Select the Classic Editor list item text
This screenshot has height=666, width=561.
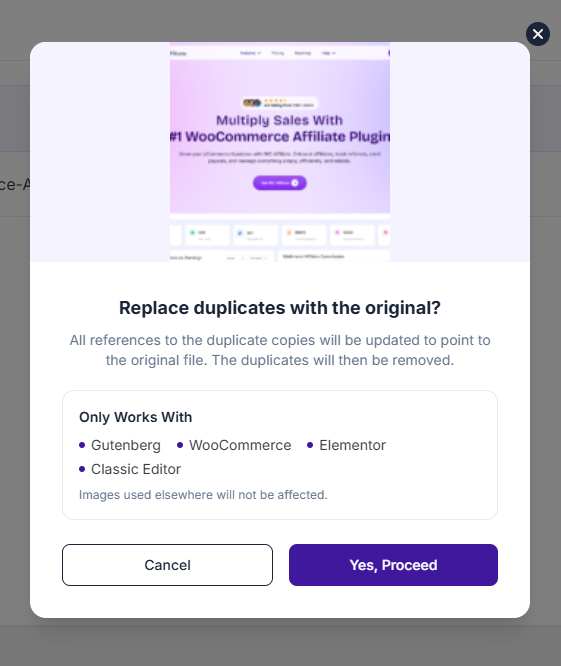[x=136, y=469]
